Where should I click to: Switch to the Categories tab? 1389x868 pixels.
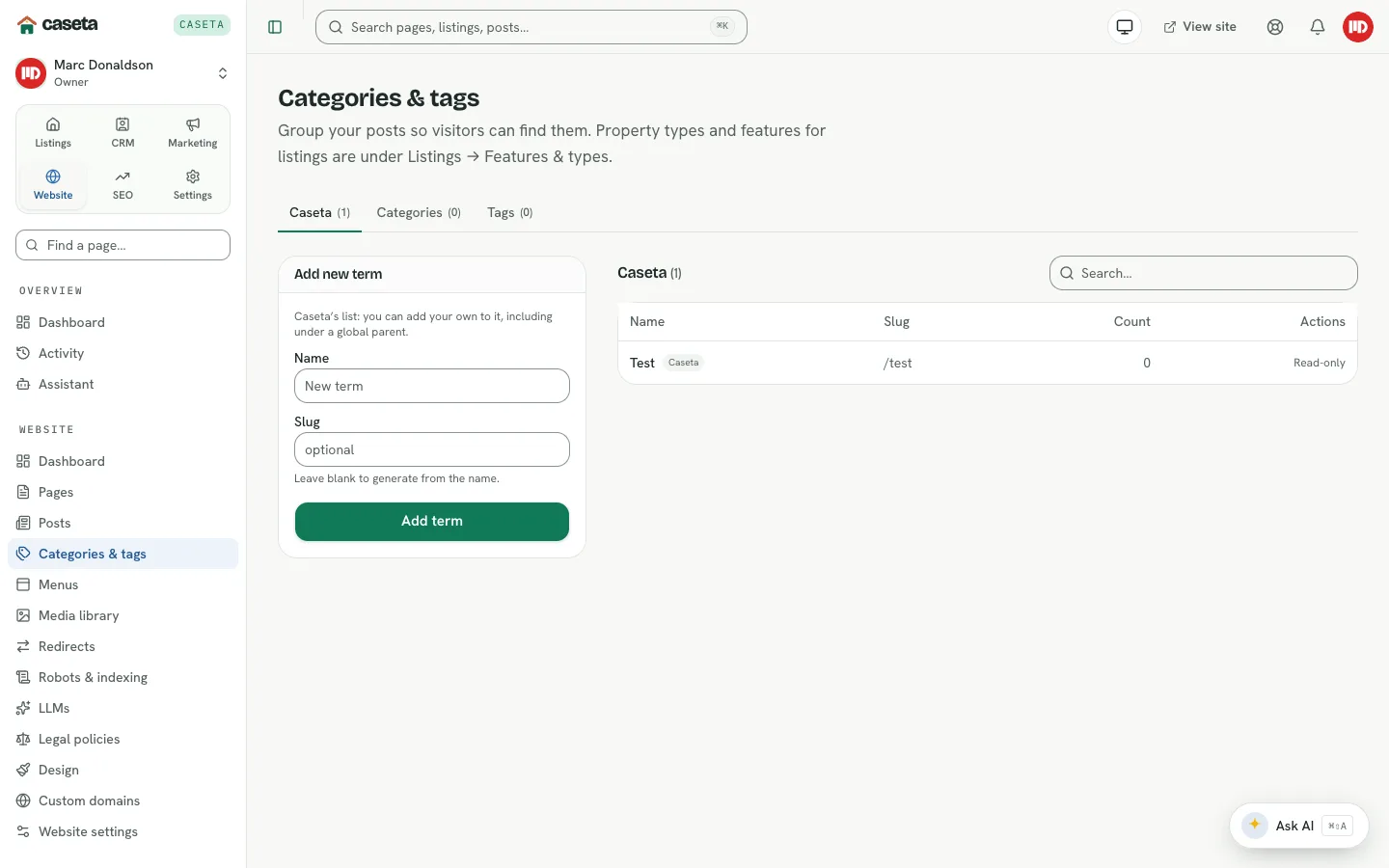[419, 212]
